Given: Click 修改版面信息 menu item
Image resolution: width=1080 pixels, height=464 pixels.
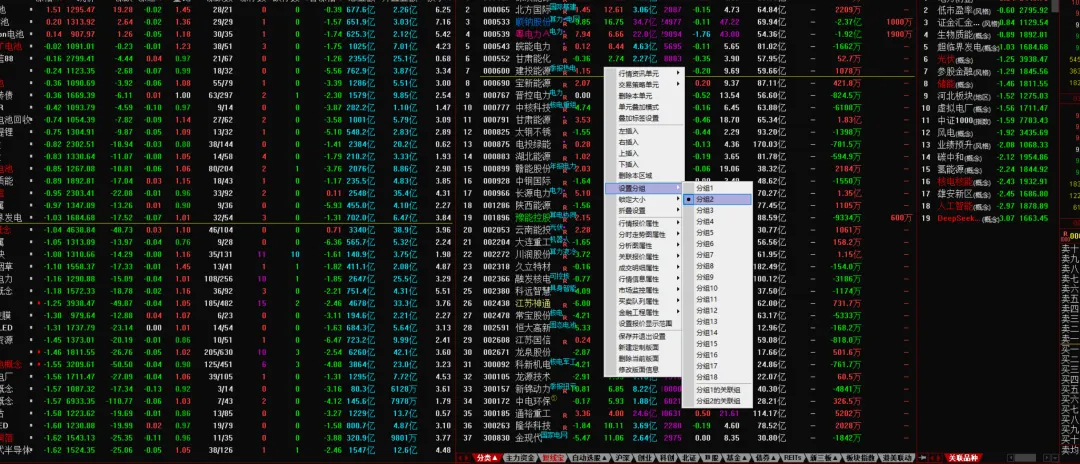Looking at the screenshot, I should [x=644, y=369].
